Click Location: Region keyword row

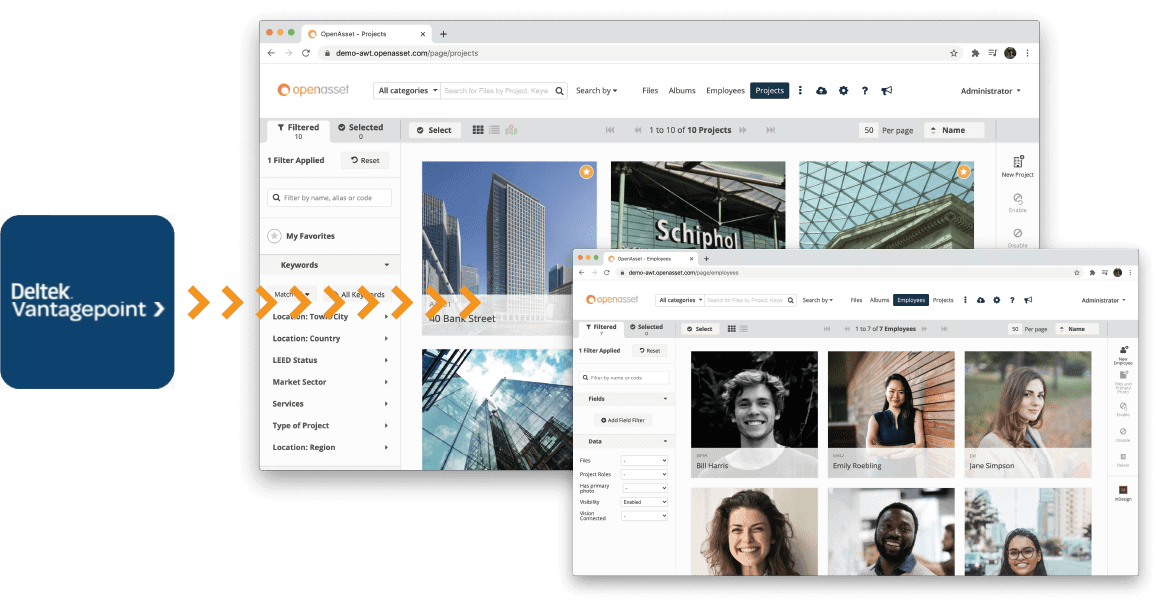(x=330, y=447)
